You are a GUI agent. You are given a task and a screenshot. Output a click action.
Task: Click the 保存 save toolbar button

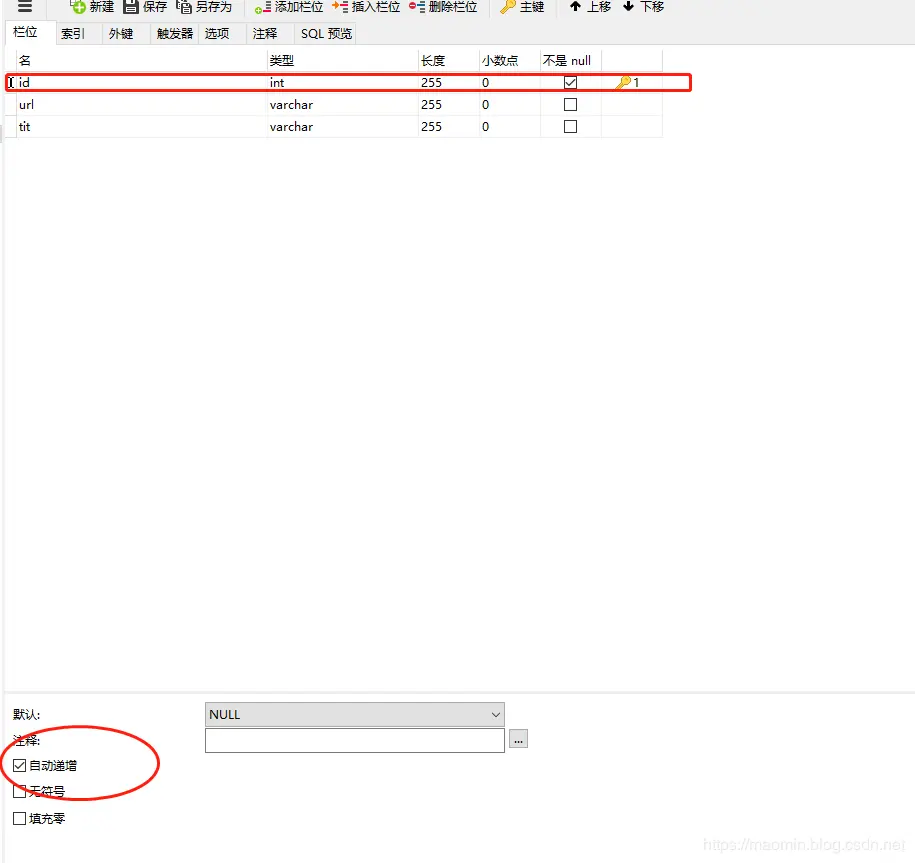tap(145, 7)
